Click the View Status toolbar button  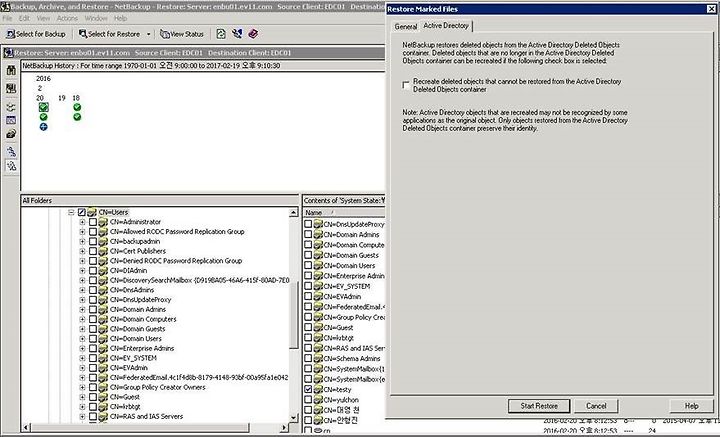(x=182, y=34)
